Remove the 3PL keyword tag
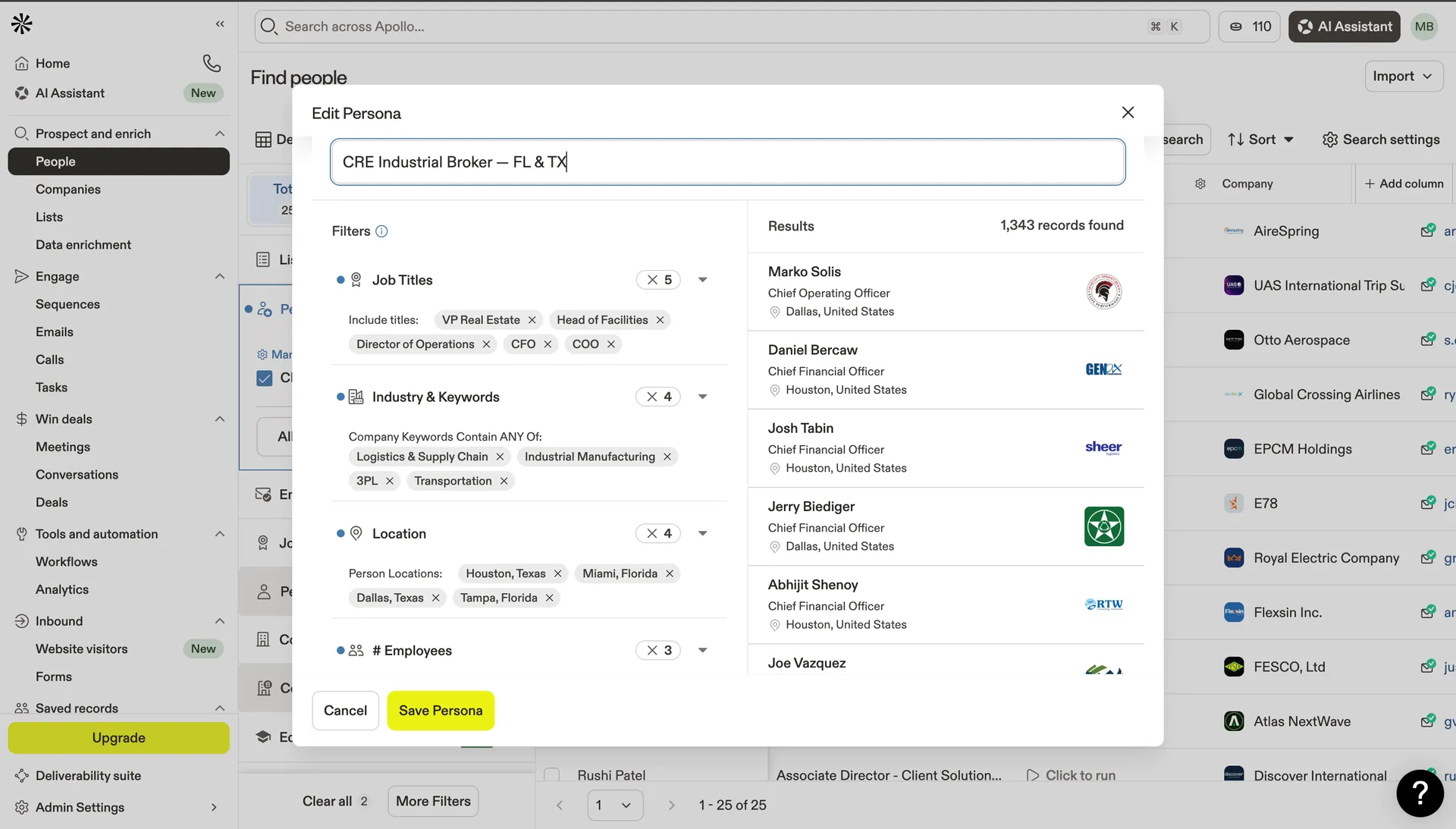 coord(390,481)
